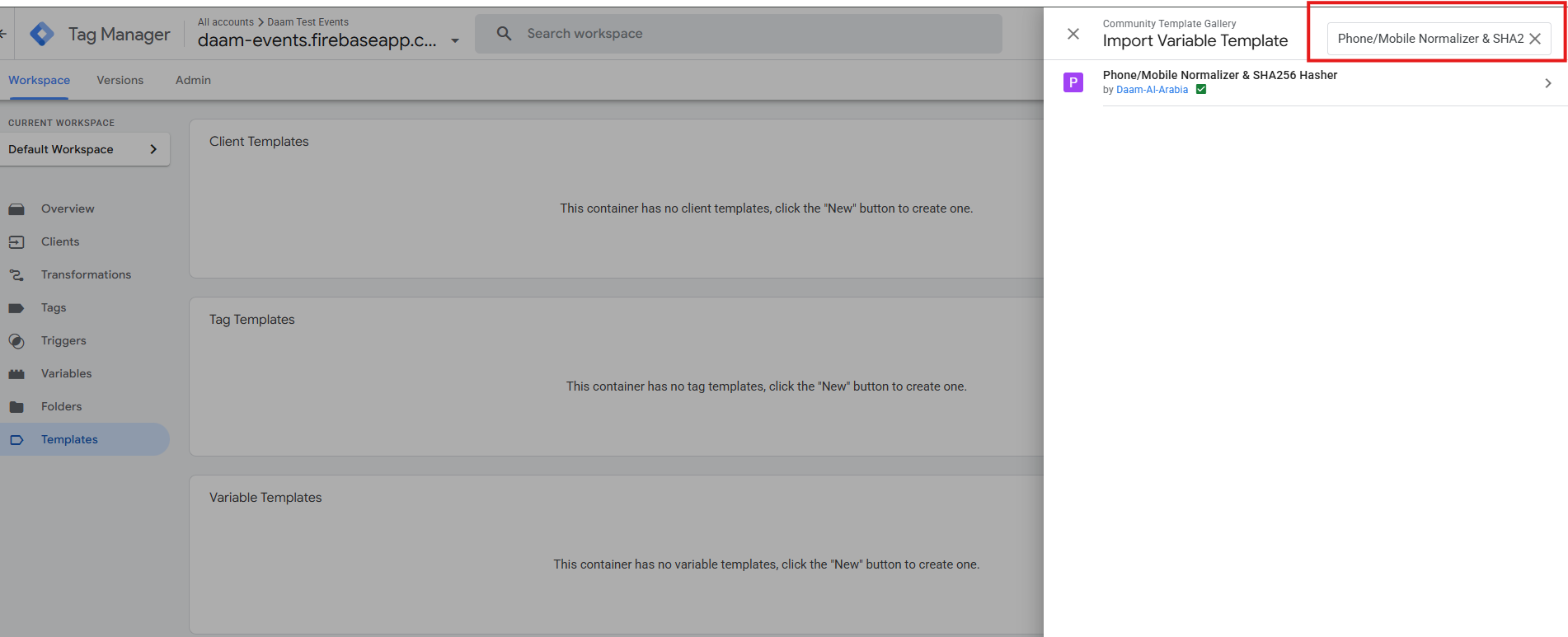
Task: Click the Transformations sidebar icon
Action: tap(16, 275)
